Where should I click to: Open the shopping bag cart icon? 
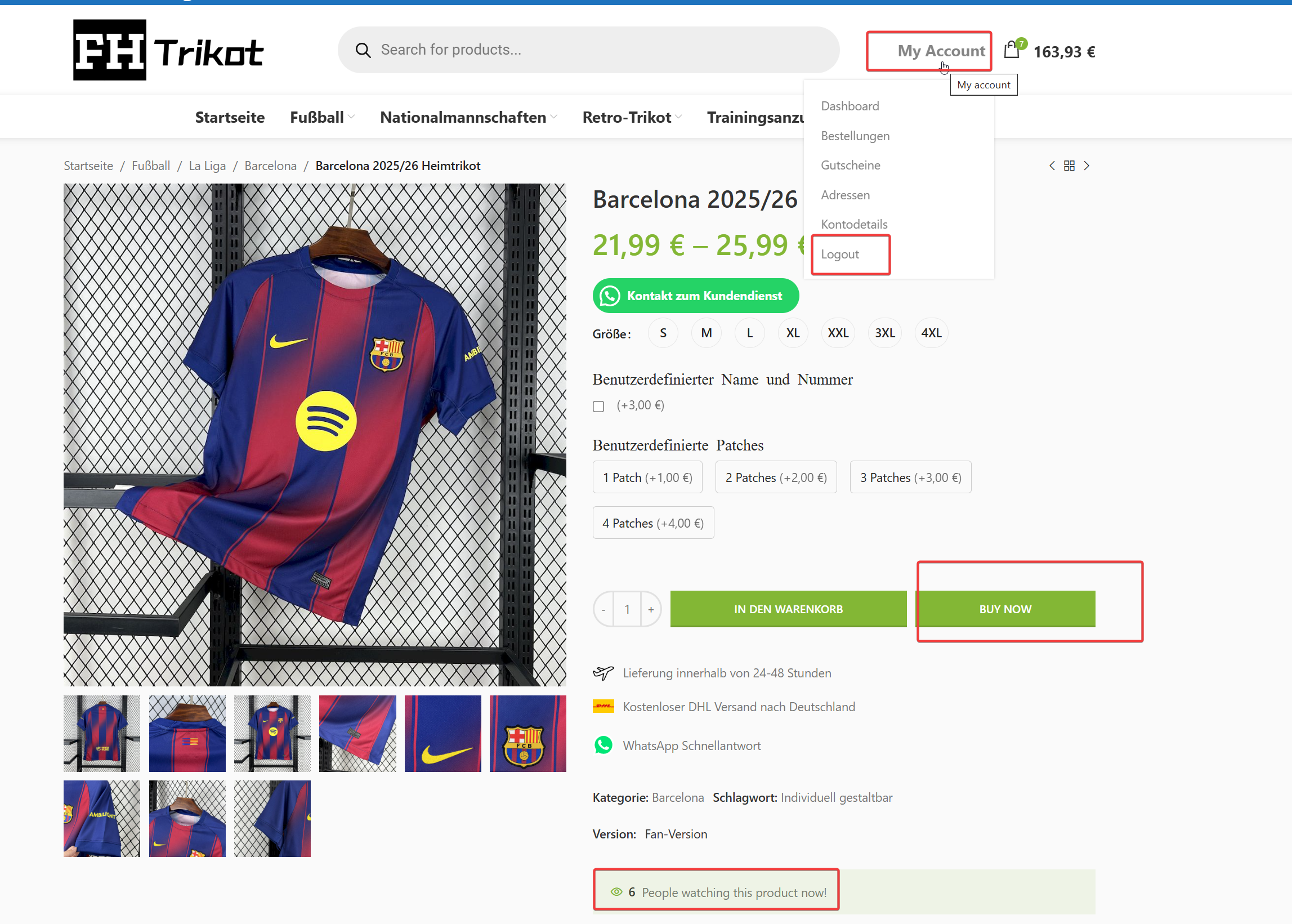1012,50
